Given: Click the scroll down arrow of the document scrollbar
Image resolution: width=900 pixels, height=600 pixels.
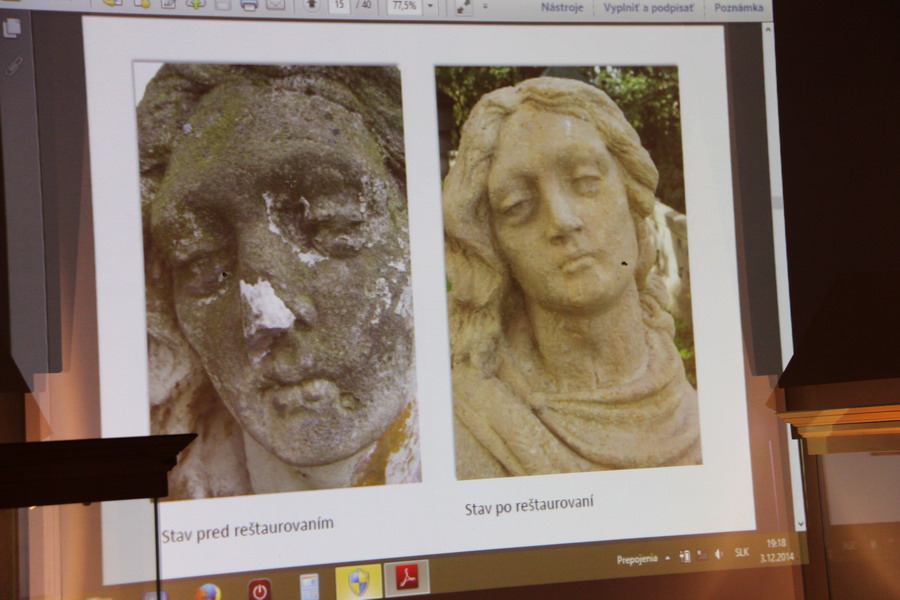Looking at the screenshot, I should click(x=801, y=524).
